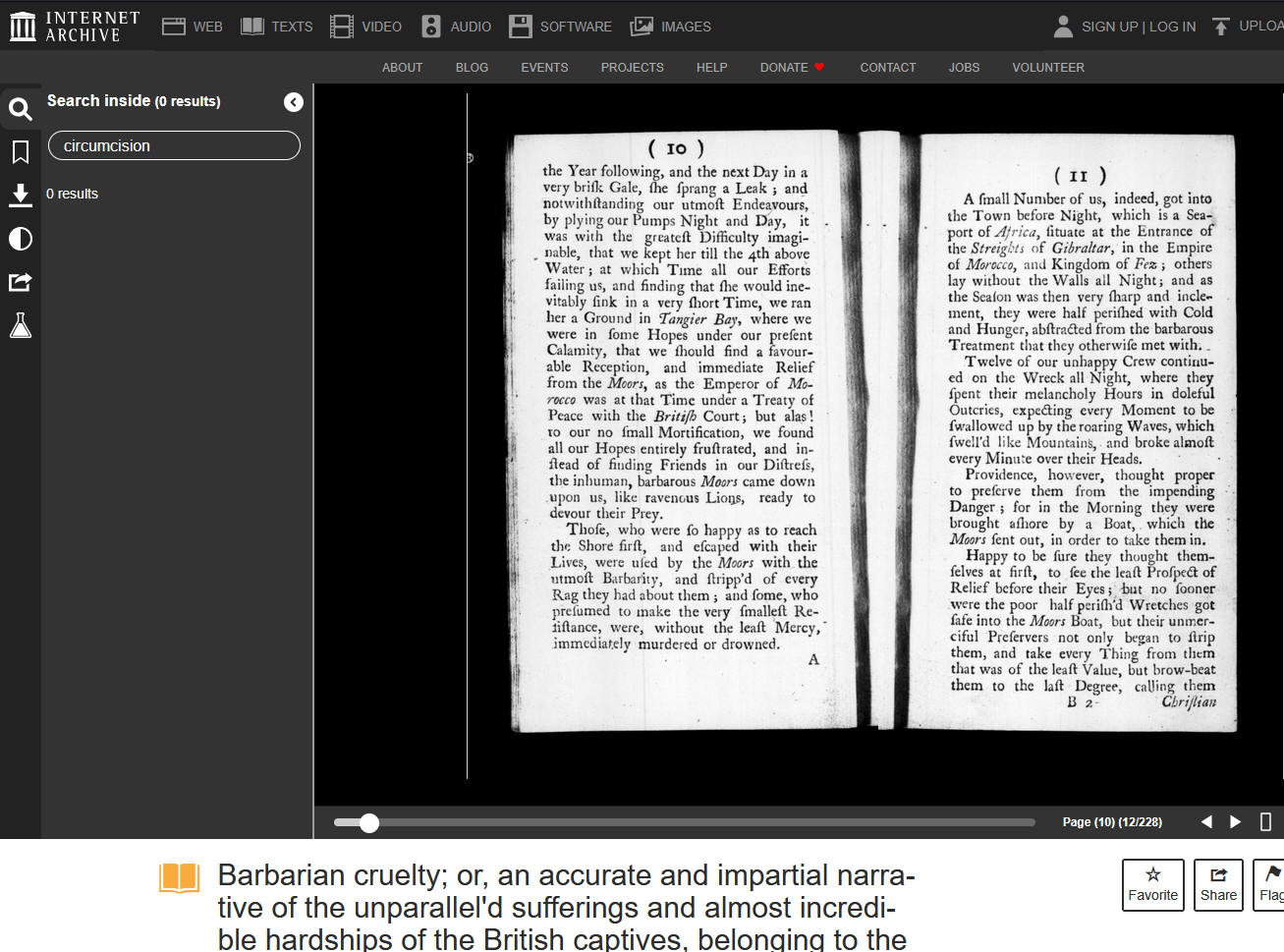The image size is (1284, 952).
Task: Click the Share button below the viewer
Action: [1218, 884]
